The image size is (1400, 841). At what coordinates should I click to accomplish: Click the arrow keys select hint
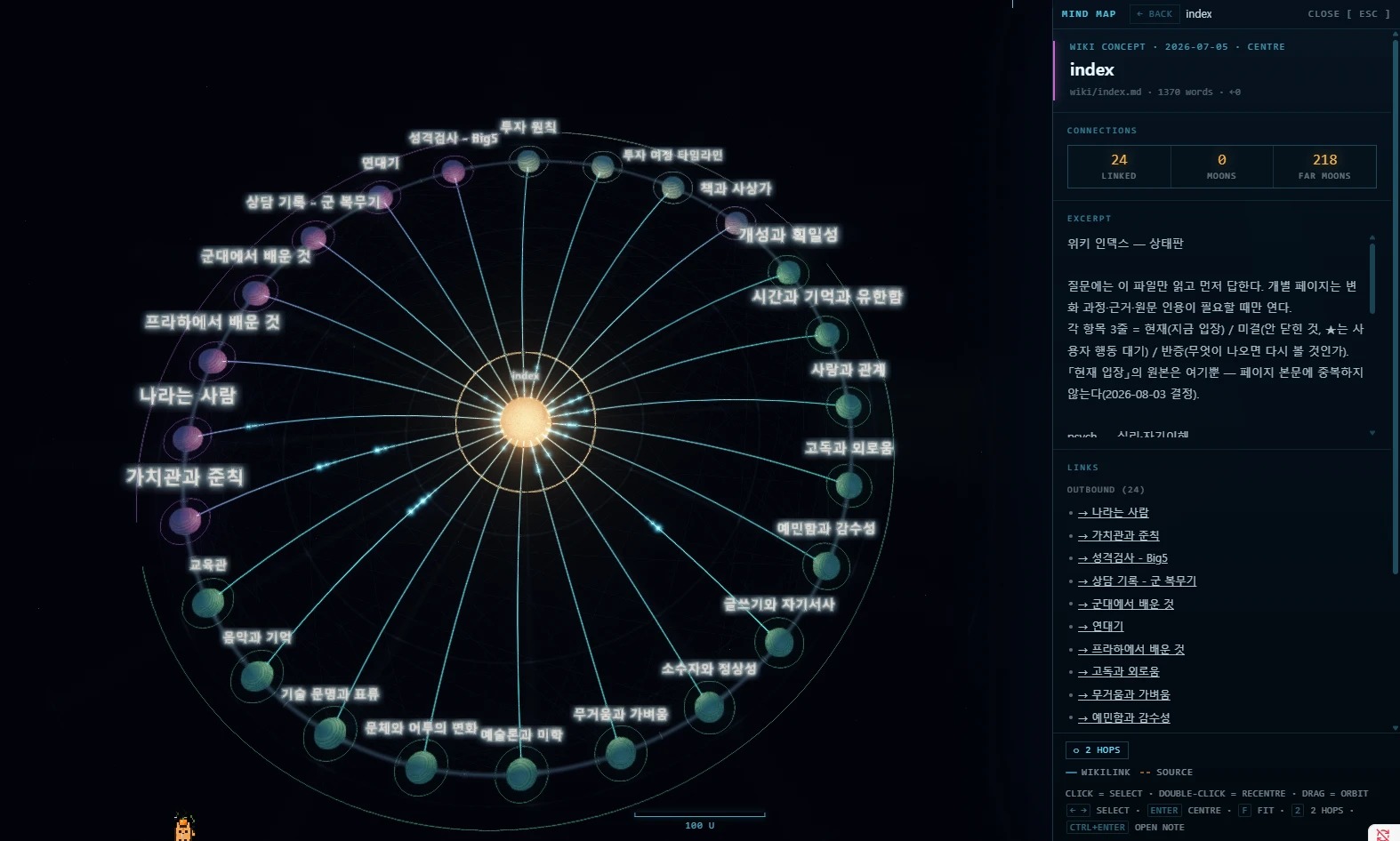(x=1077, y=811)
